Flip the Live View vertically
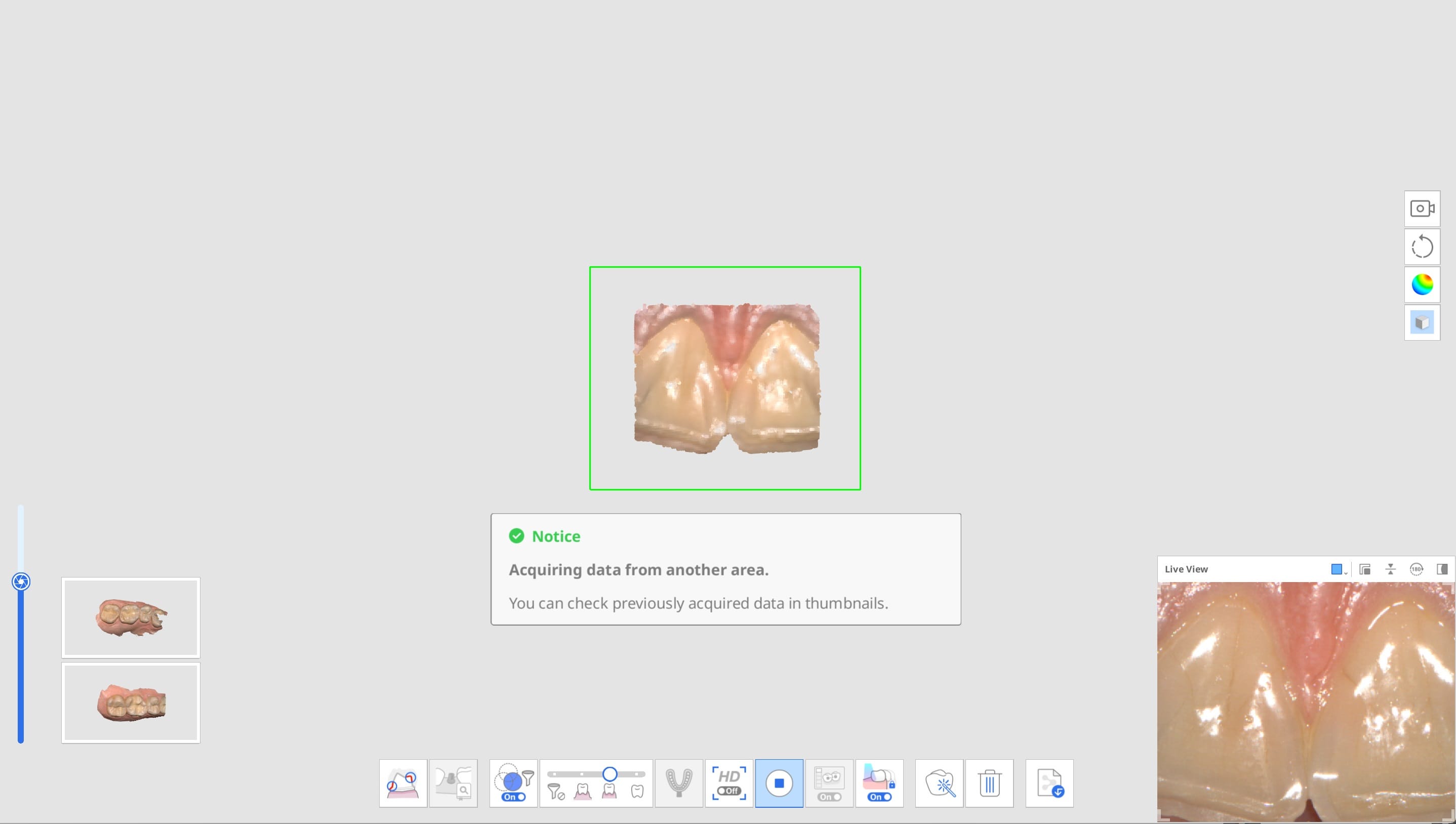Screen dimensions: 1456x824 pos(1391,569)
